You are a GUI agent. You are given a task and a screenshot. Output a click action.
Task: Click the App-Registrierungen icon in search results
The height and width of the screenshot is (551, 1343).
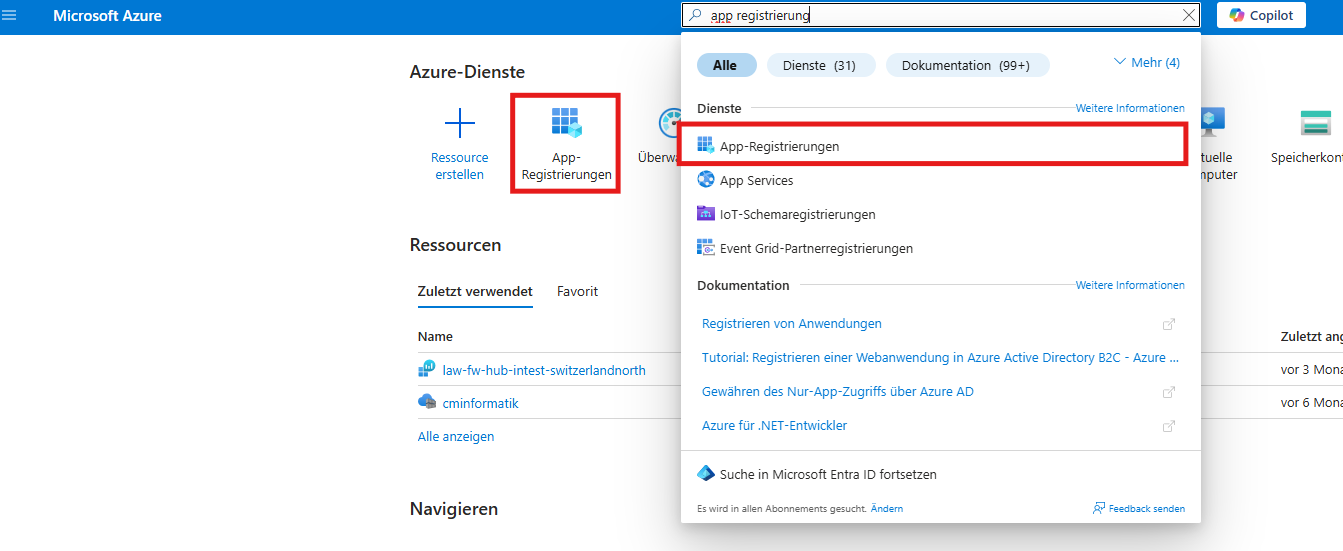pyautogui.click(x=706, y=146)
